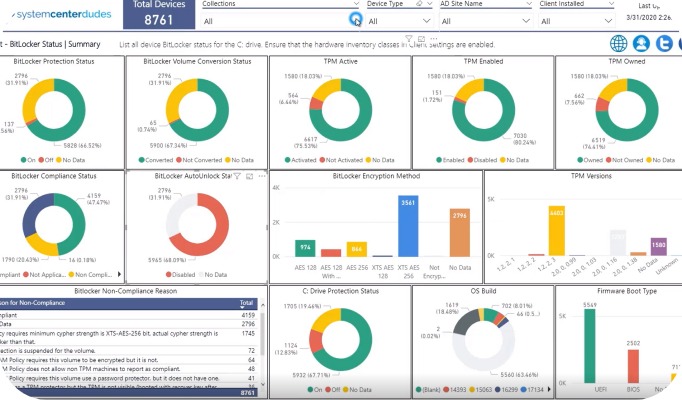Click the table grand total value 8761
Screen dimensions: 682x400
[247, 393]
